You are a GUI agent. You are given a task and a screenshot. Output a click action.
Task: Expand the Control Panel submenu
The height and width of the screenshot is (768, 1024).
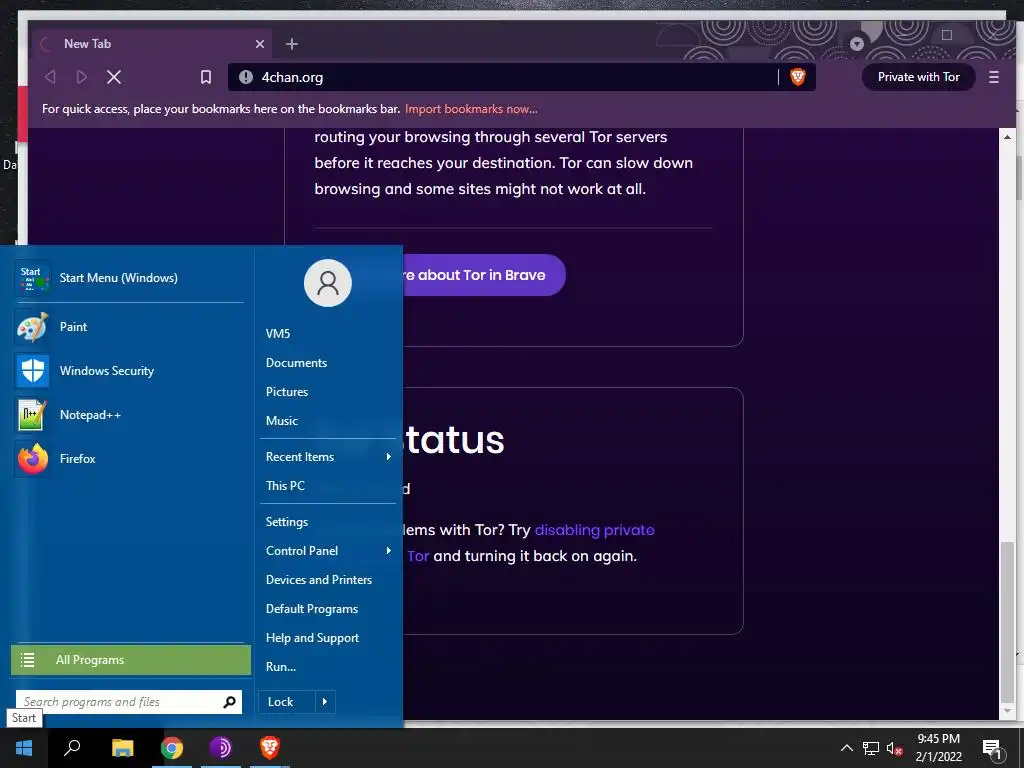[328, 551]
